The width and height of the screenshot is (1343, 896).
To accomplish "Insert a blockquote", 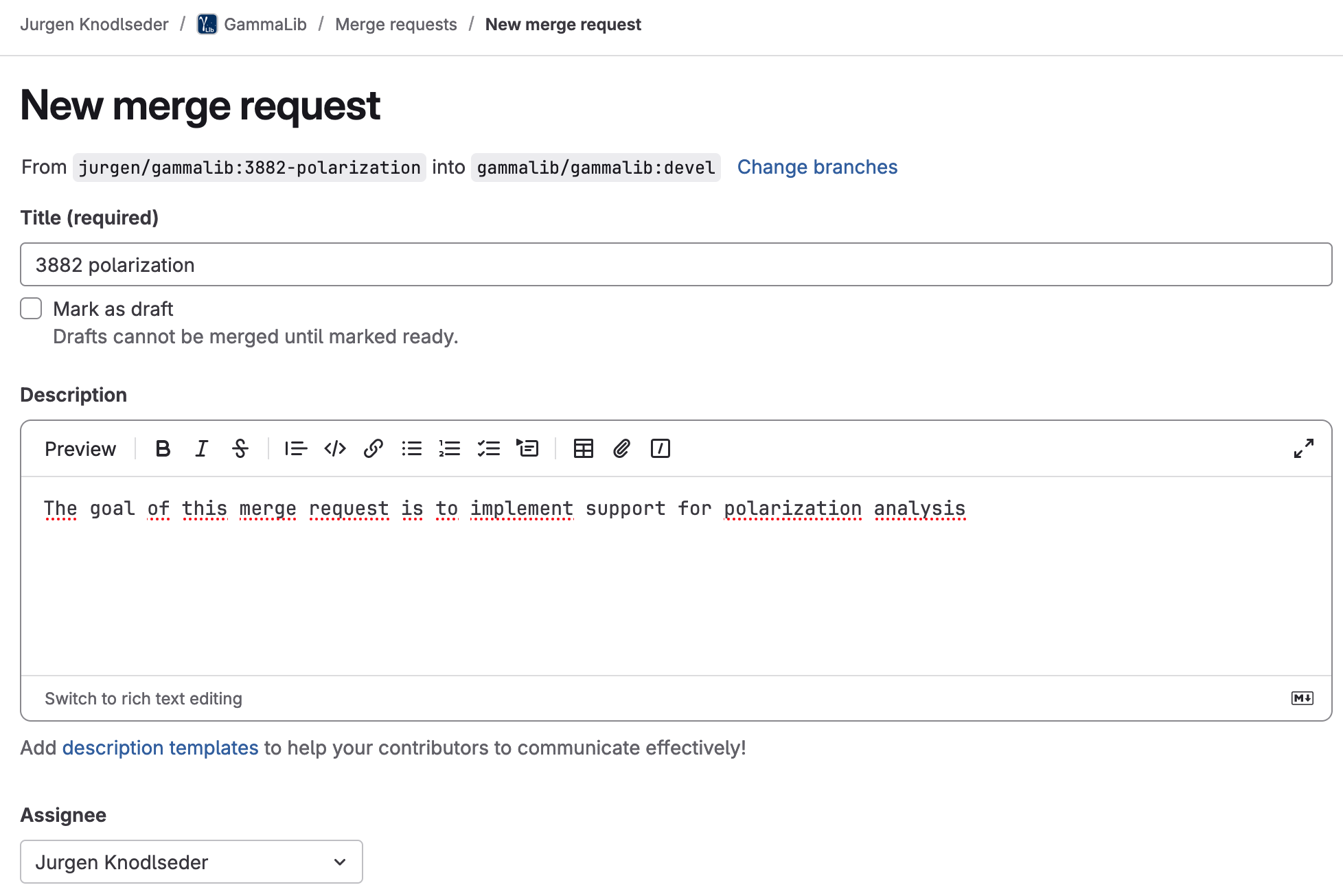I will (x=296, y=448).
